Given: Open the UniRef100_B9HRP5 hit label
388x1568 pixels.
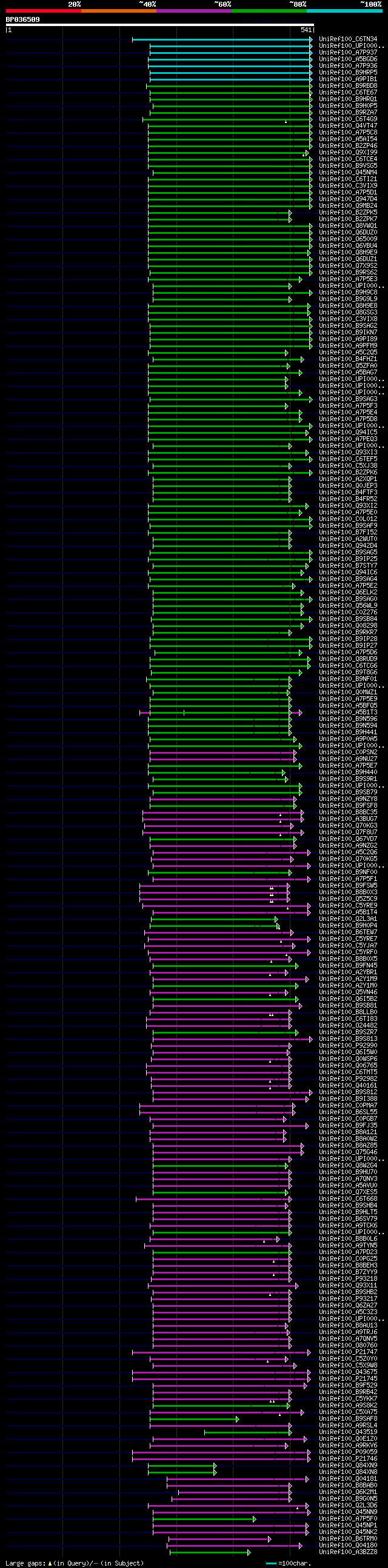Looking at the screenshot, I should click(348, 73).
